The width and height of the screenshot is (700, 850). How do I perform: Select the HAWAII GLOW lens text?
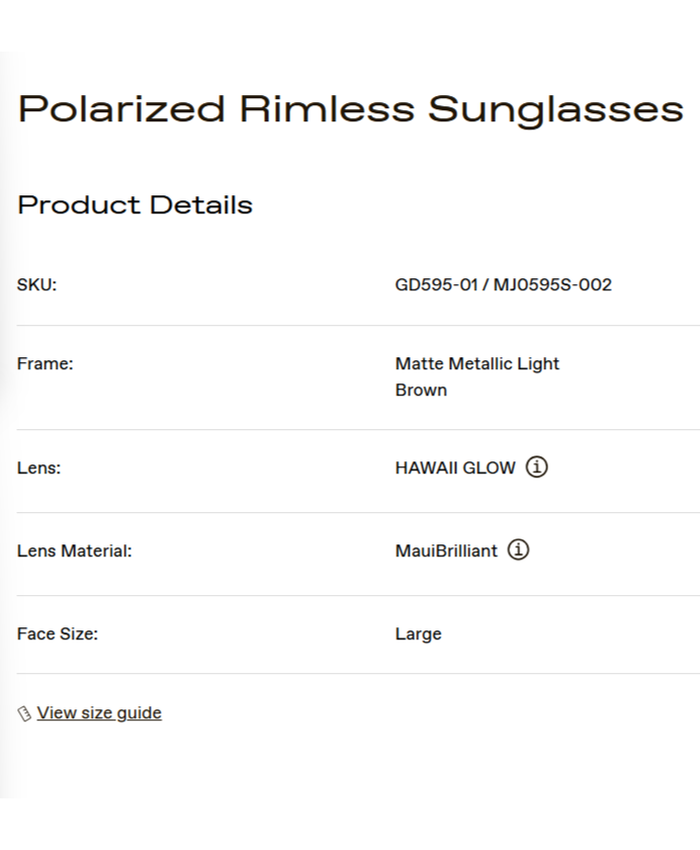coord(455,468)
